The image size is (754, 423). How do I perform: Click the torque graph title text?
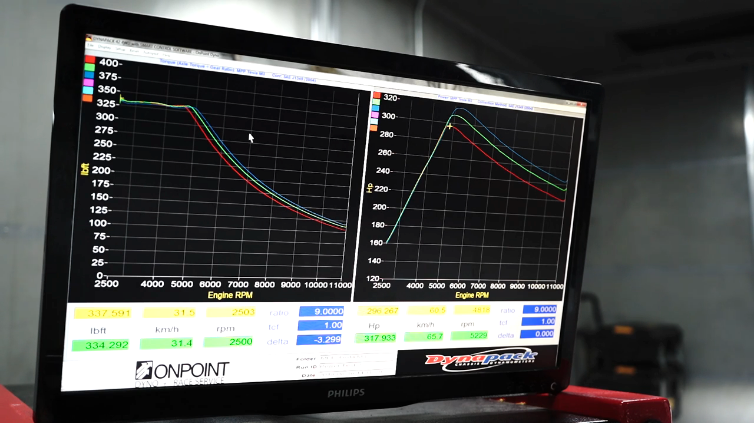point(238,71)
